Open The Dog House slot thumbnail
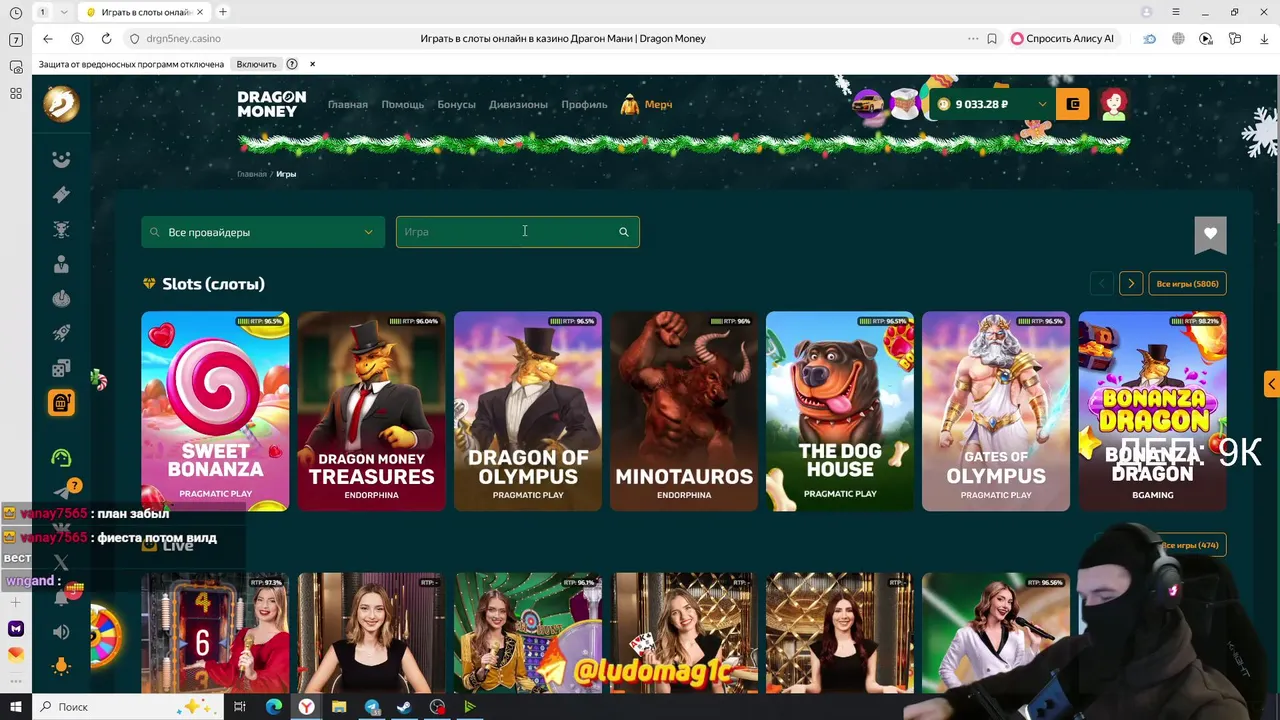 [x=840, y=411]
